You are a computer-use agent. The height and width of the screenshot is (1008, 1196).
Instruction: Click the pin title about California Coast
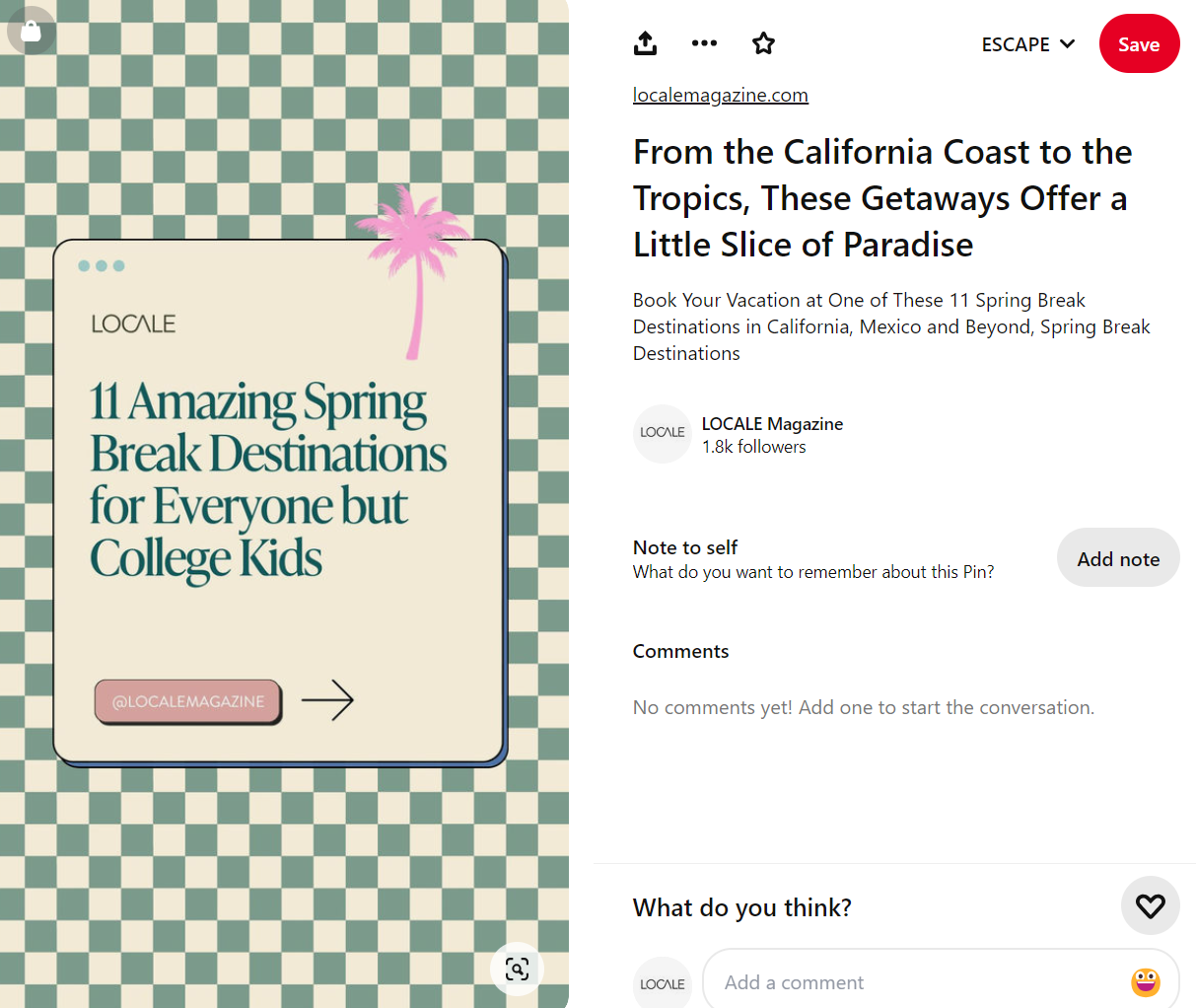[881, 198]
